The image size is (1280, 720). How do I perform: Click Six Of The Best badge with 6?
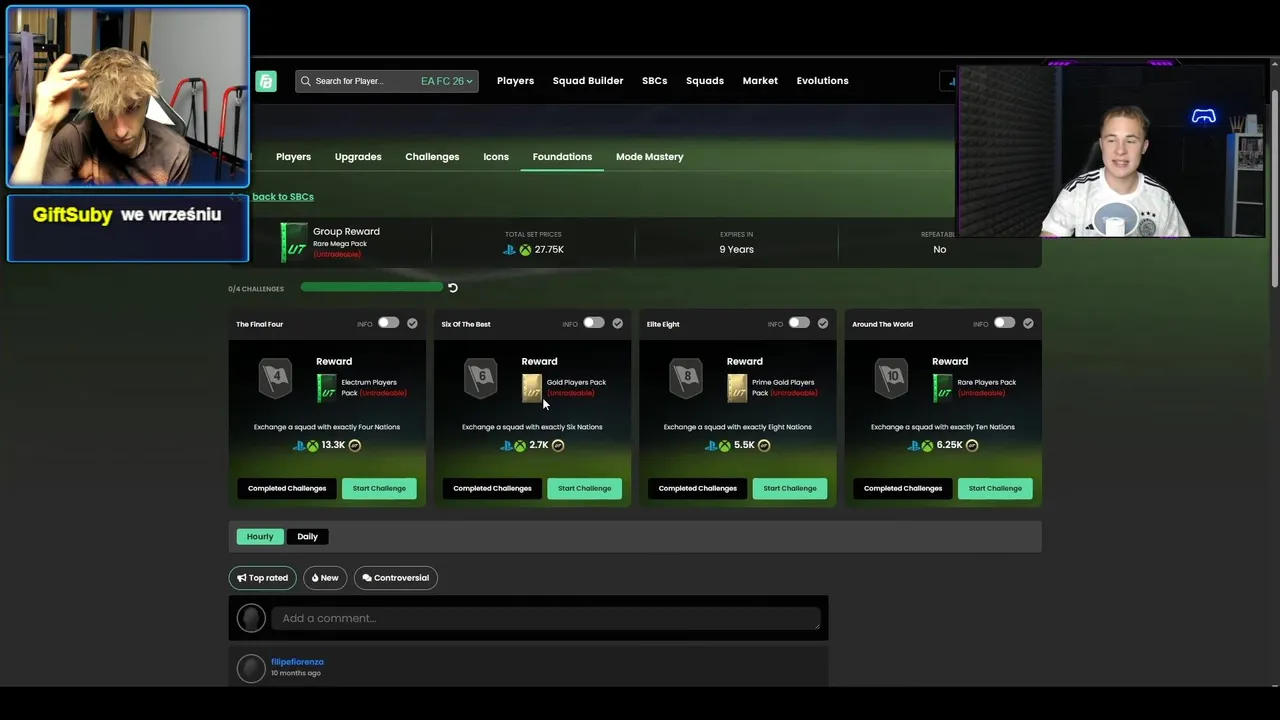[481, 378]
